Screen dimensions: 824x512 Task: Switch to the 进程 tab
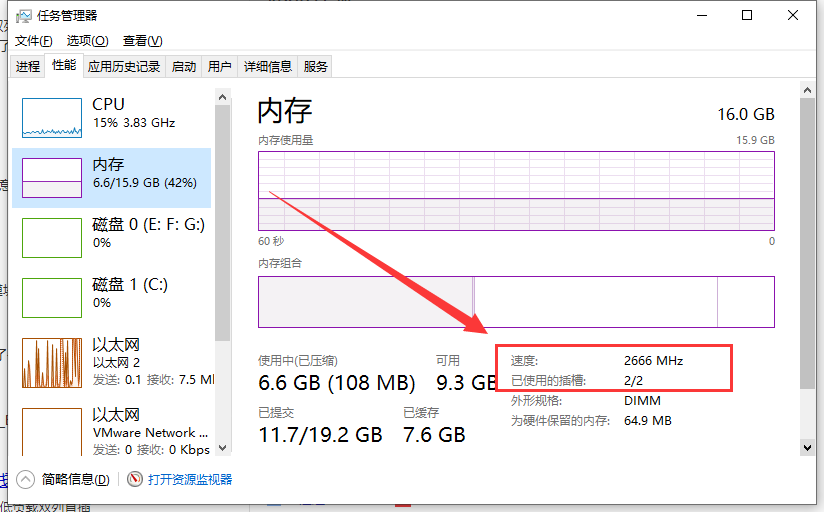[28, 67]
